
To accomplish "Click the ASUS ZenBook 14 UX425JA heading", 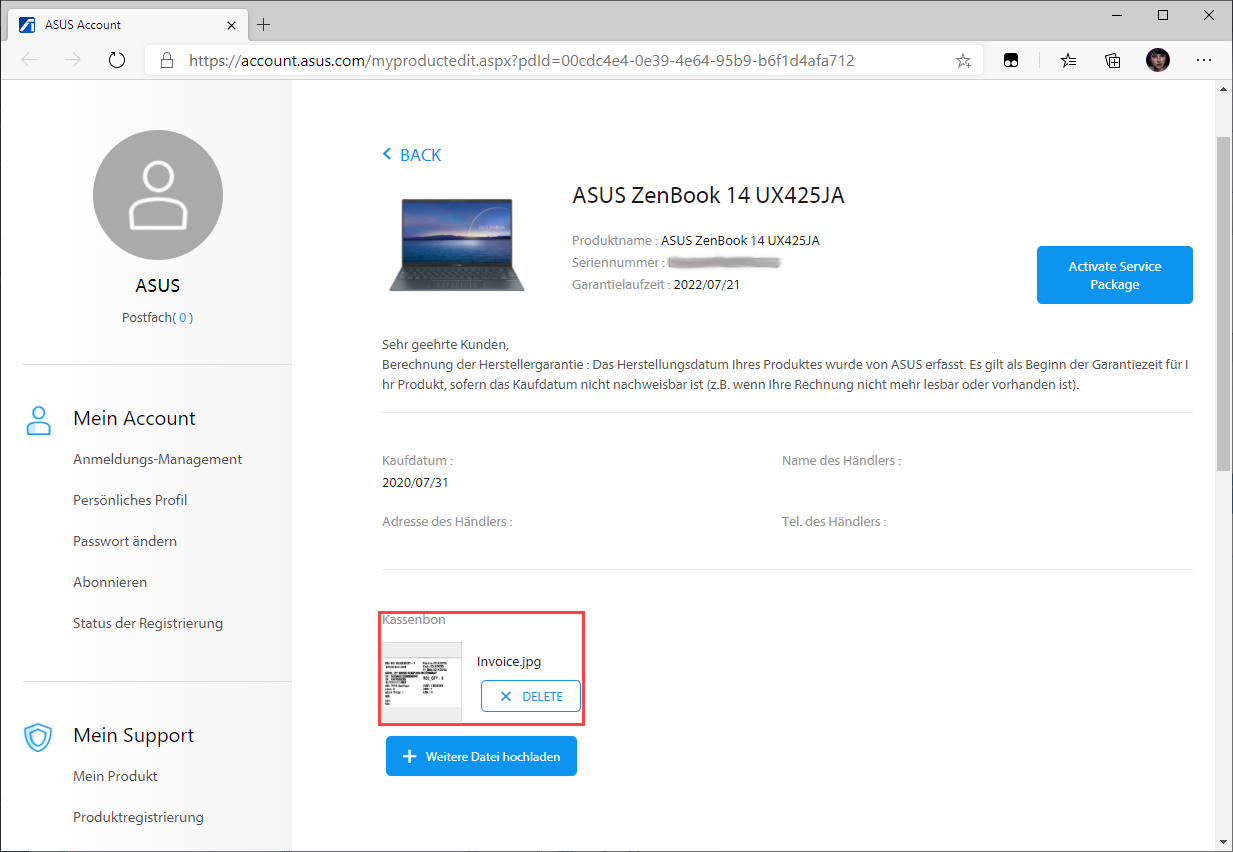I will coord(708,195).
